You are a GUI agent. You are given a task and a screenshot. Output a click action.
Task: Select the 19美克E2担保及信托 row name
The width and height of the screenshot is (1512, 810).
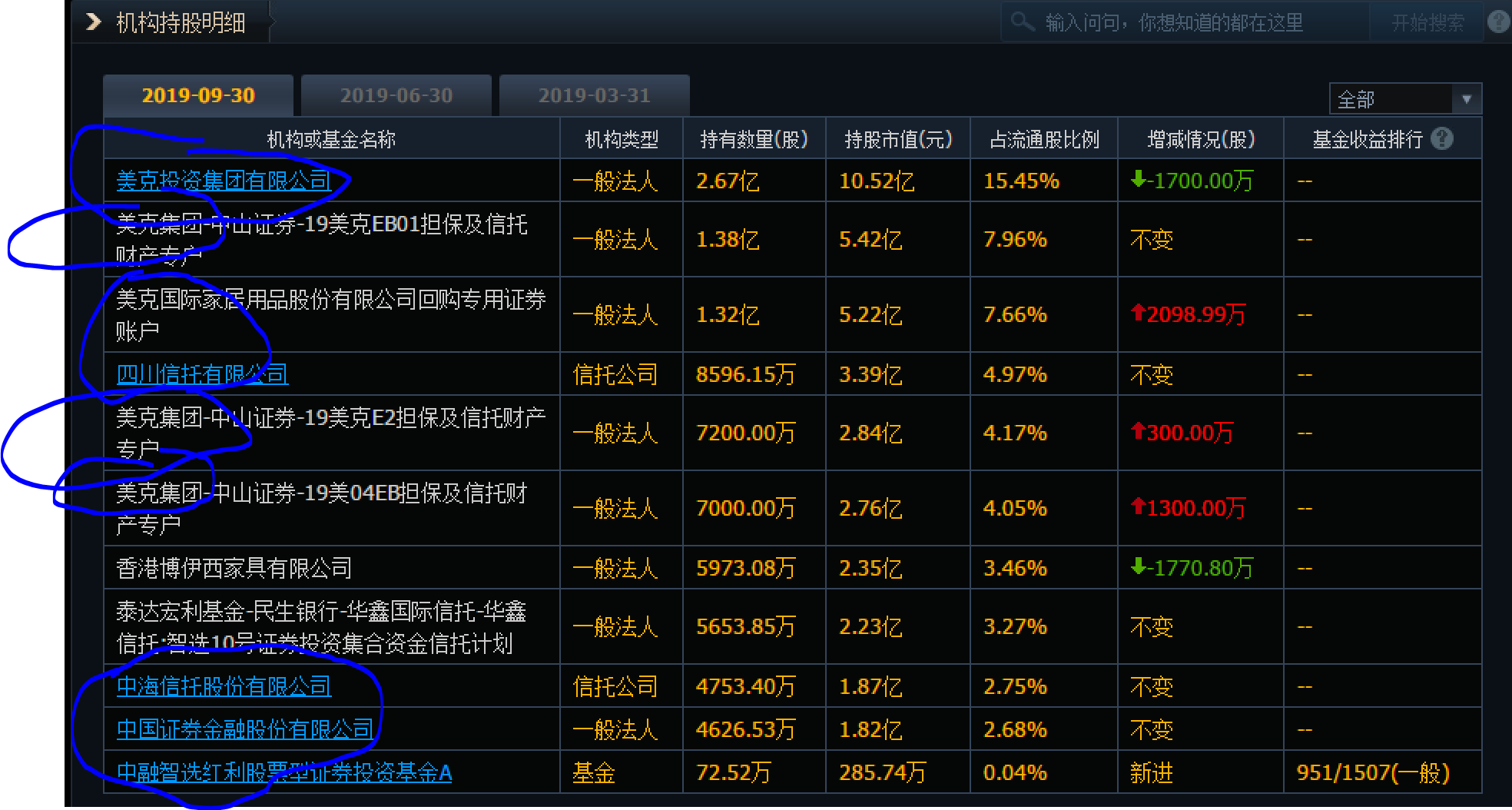tap(331, 433)
